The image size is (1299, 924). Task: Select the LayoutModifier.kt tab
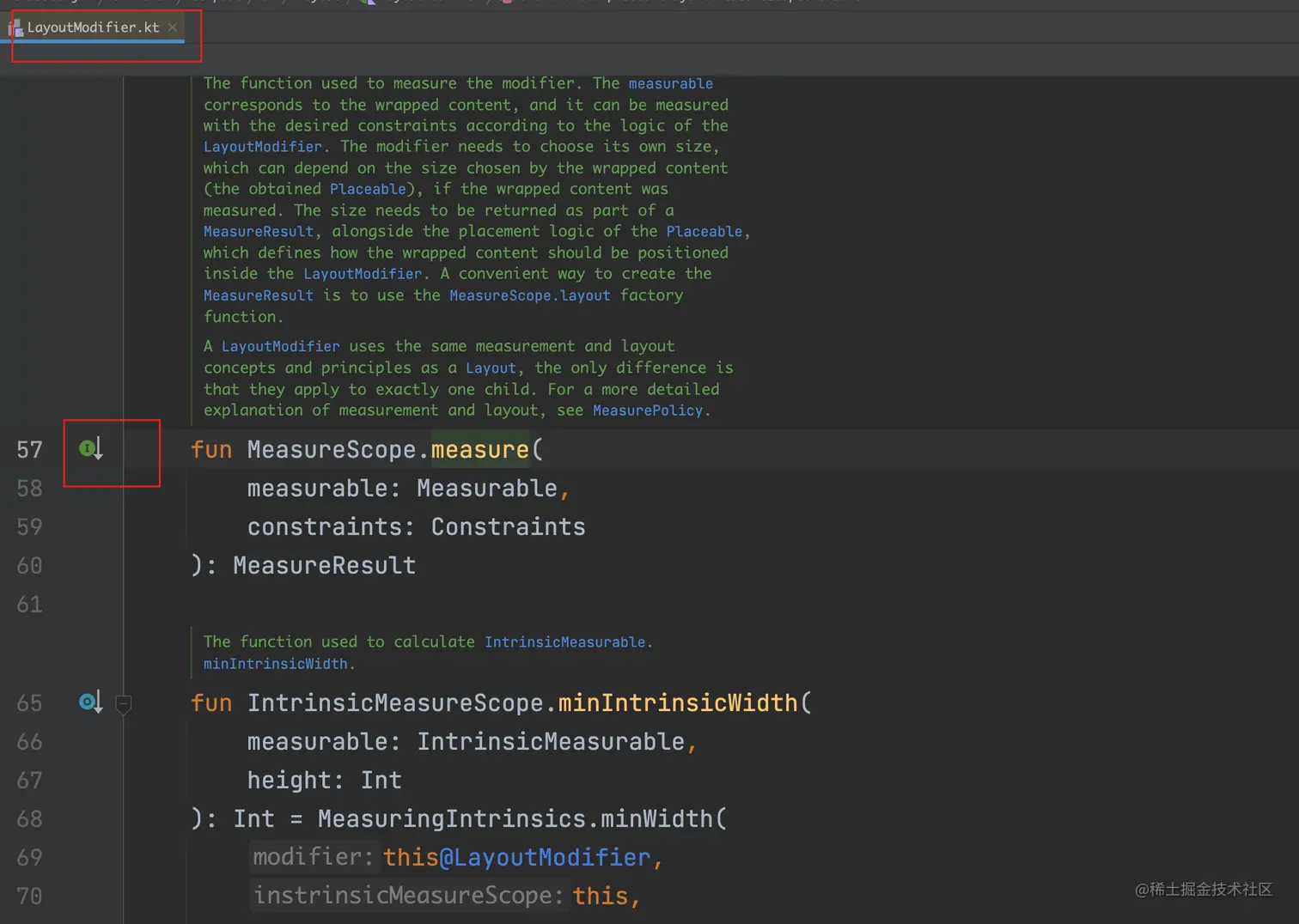(x=93, y=27)
